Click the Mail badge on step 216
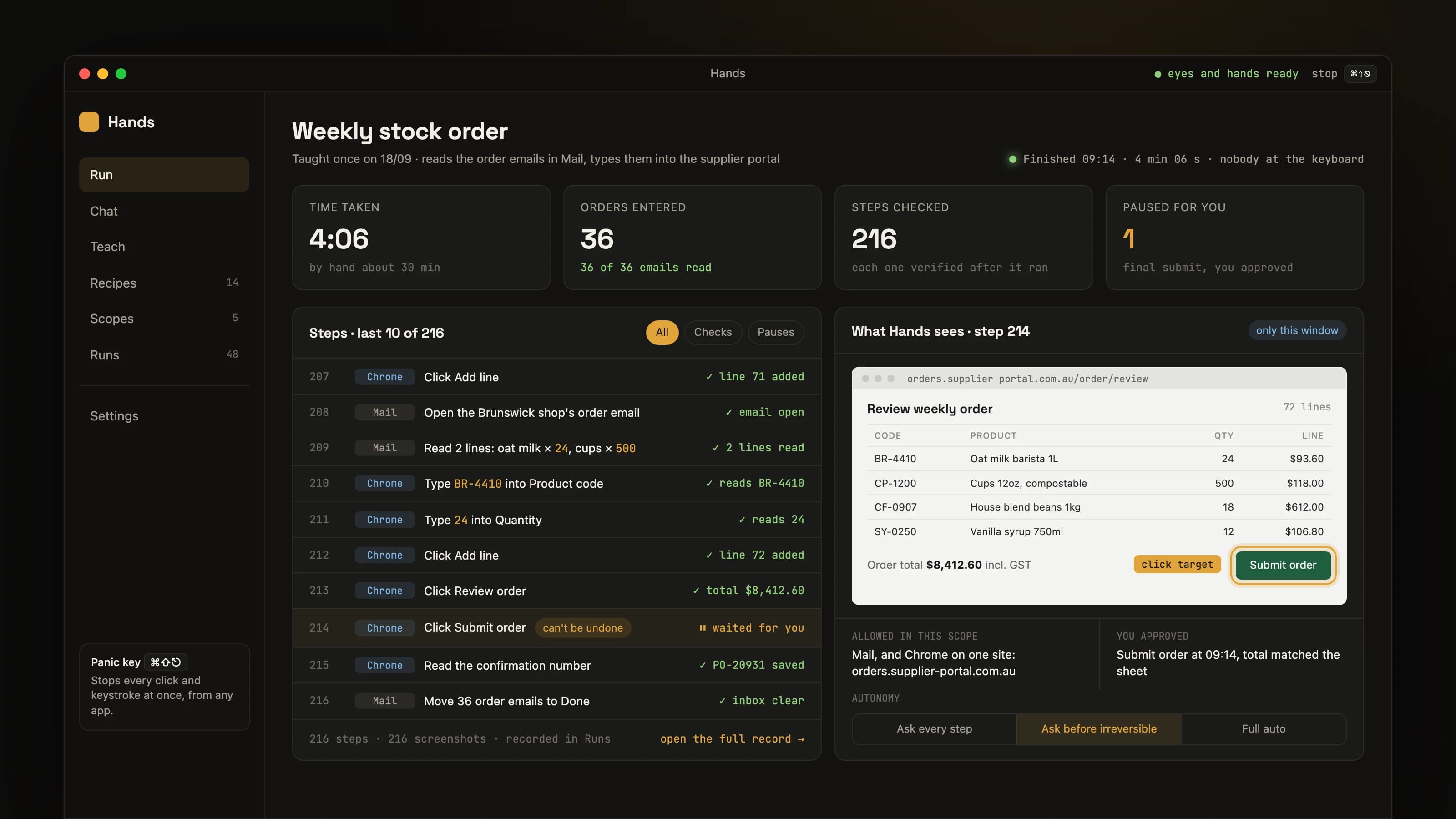 click(x=384, y=701)
